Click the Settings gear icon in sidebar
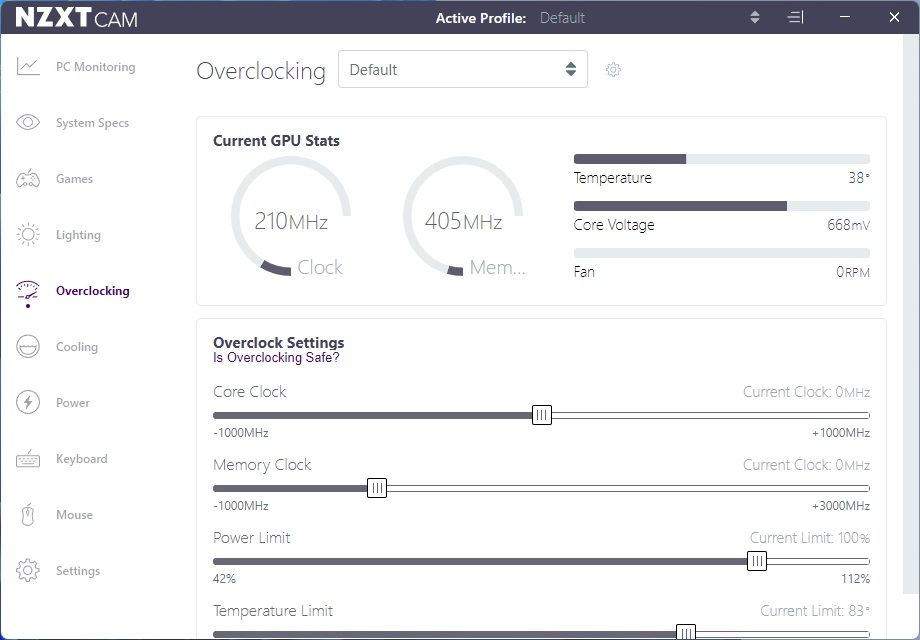Image resolution: width=920 pixels, height=640 pixels. (28, 570)
